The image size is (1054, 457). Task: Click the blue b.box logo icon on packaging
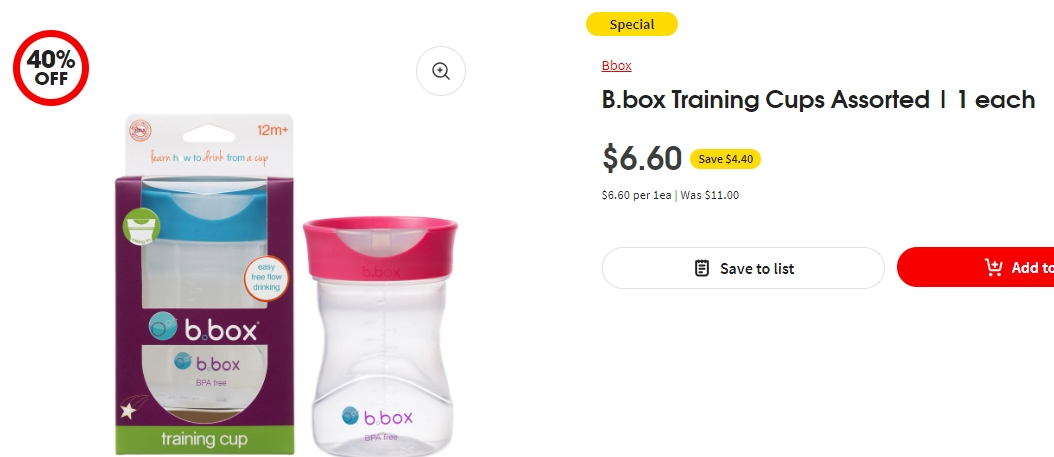(163, 327)
